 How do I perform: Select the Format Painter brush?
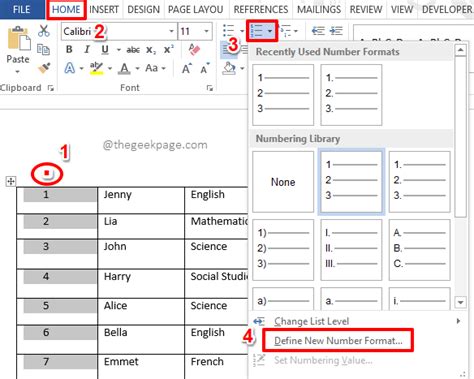pos(44,68)
